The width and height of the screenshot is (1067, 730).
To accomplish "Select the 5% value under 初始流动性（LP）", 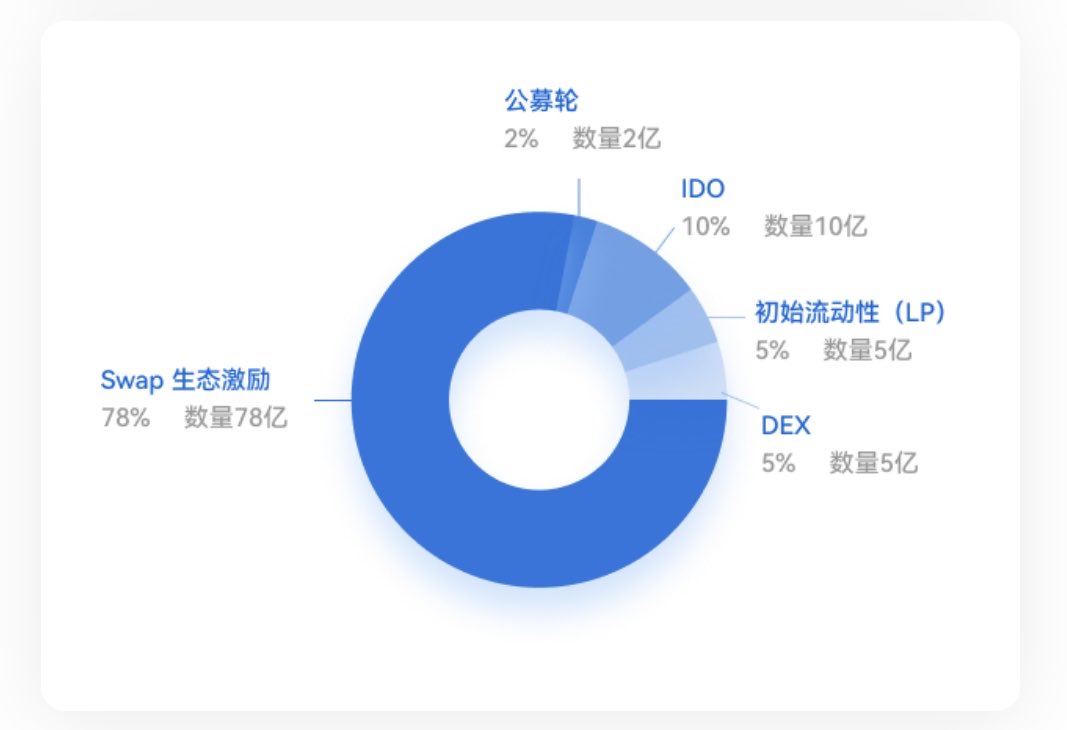I will pyautogui.click(x=772, y=350).
